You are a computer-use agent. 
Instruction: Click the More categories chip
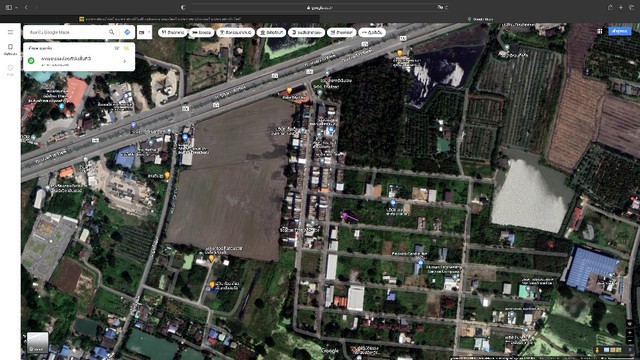[x=372, y=32]
